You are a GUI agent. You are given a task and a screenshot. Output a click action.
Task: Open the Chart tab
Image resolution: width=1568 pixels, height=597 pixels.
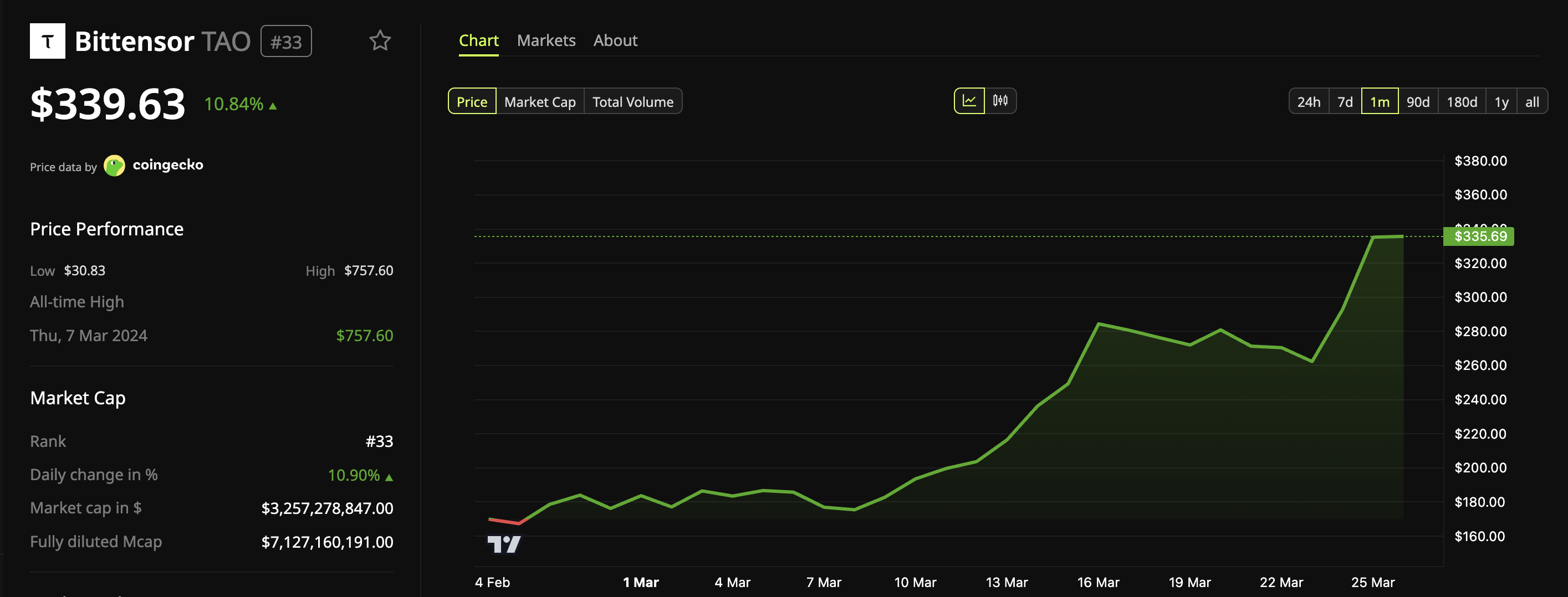[x=478, y=41]
